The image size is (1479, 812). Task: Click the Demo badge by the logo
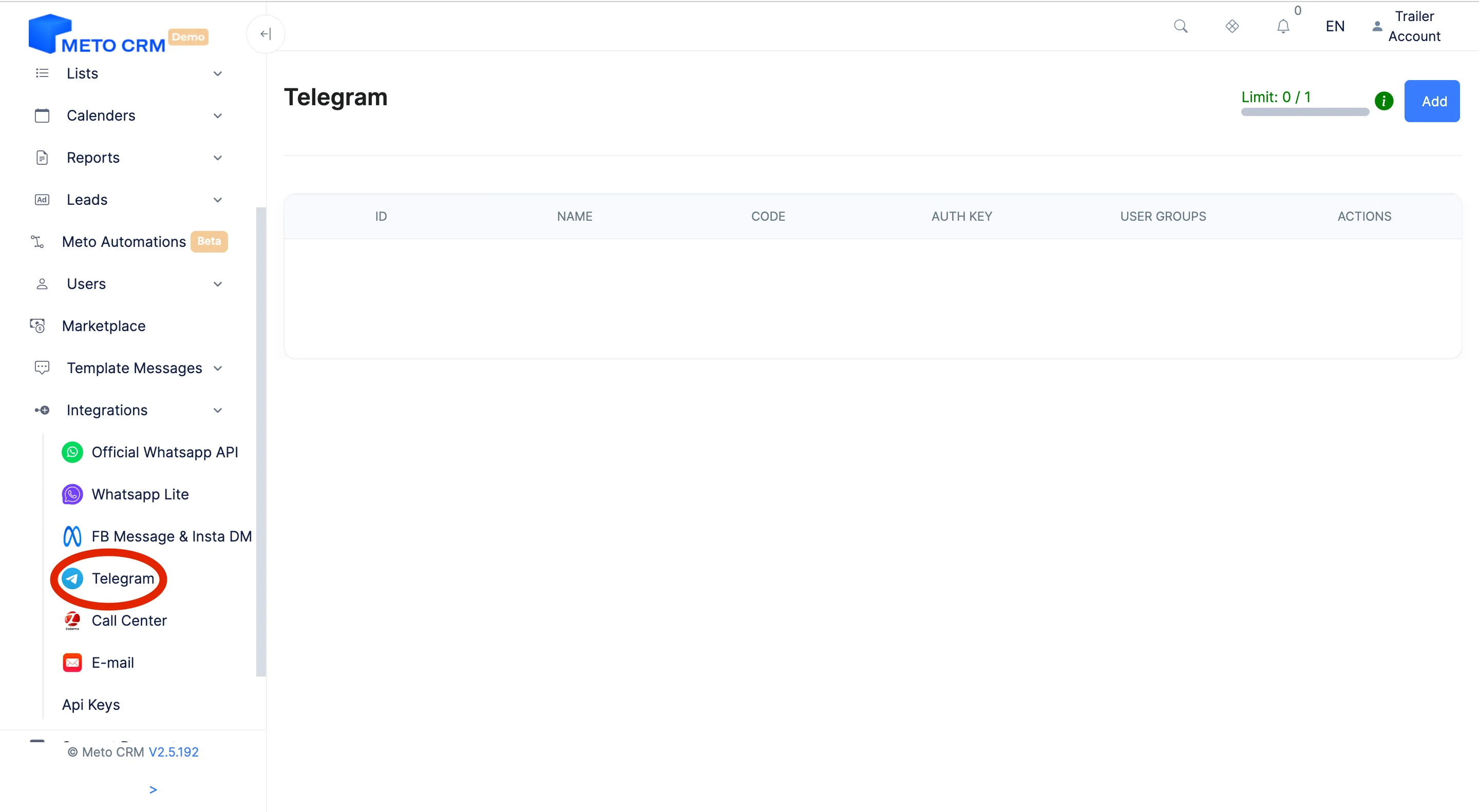pyautogui.click(x=188, y=37)
